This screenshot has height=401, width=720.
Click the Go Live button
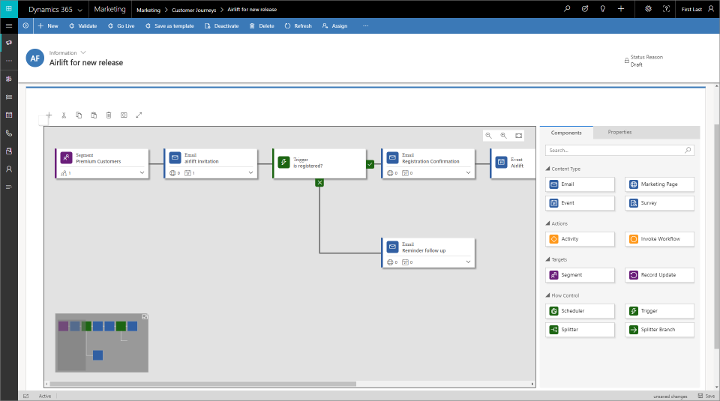click(x=122, y=25)
